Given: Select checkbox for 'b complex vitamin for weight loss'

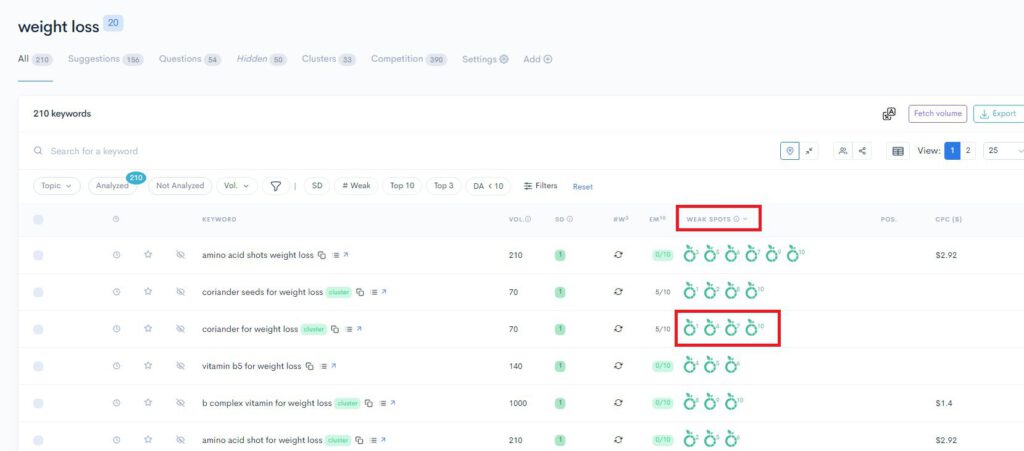Looking at the screenshot, I should pos(39,403).
